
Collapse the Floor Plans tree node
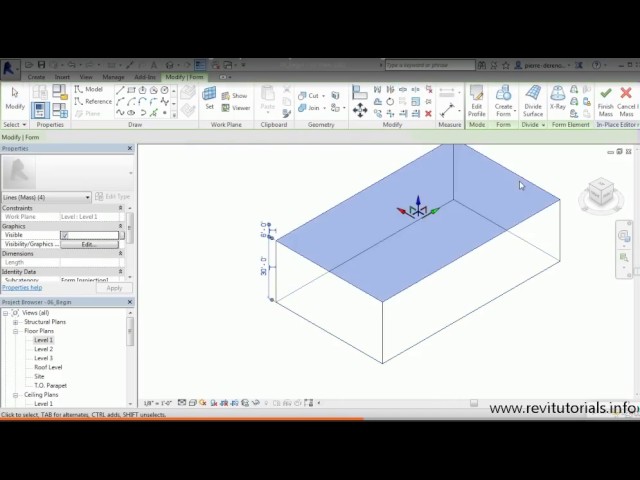[x=16, y=331]
